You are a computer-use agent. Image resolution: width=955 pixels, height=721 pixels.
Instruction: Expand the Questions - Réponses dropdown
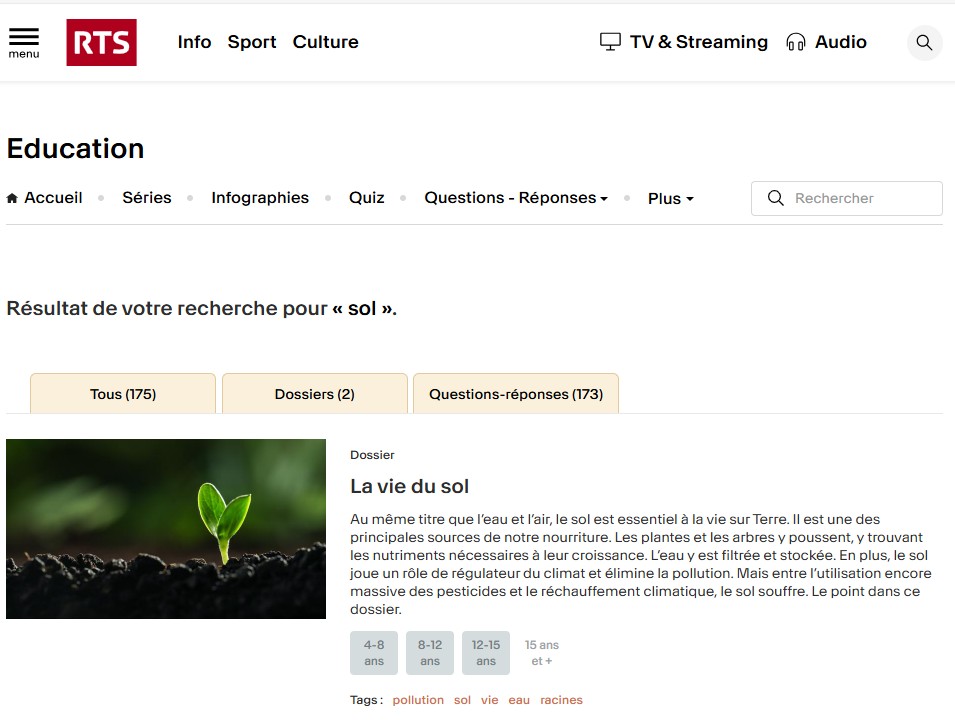(516, 198)
